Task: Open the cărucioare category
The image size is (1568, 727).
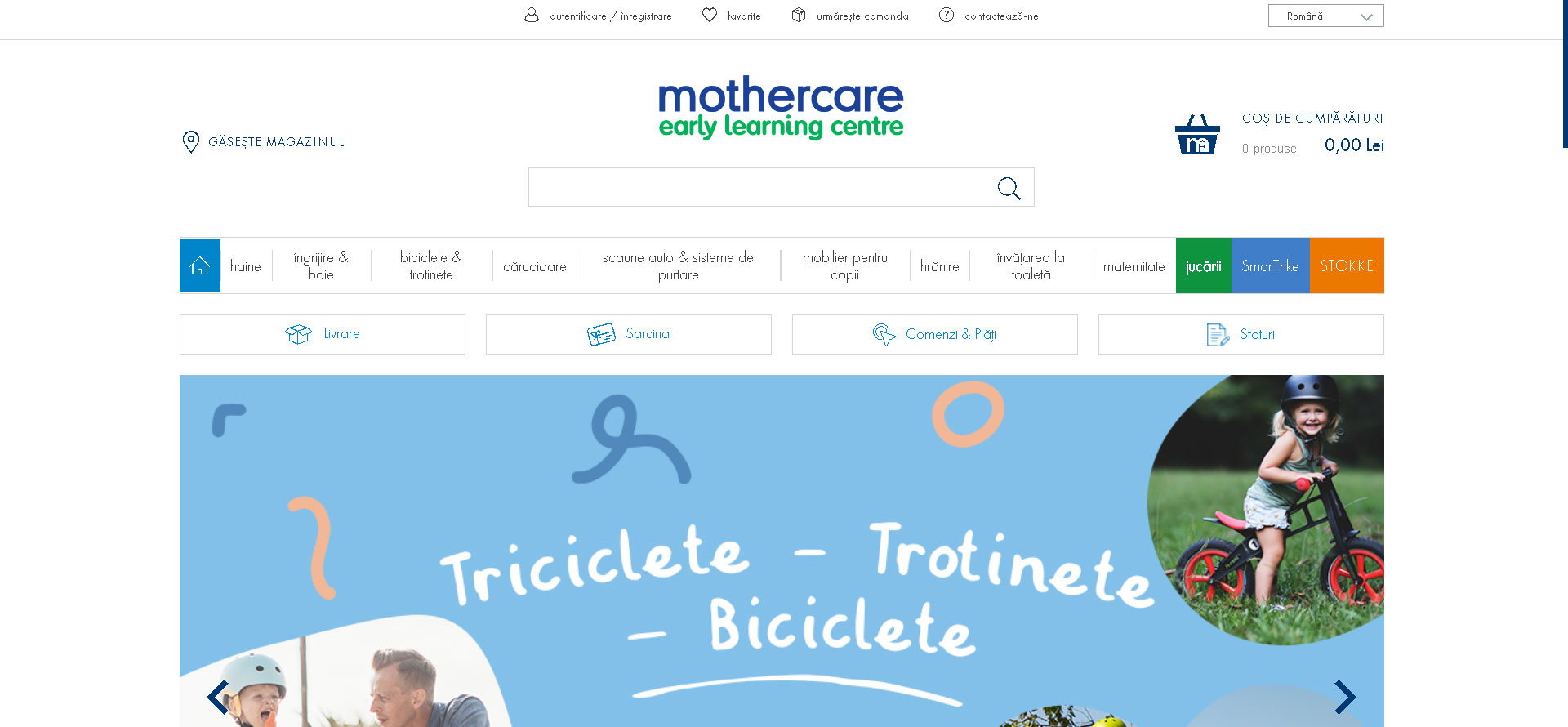Action: click(x=535, y=266)
